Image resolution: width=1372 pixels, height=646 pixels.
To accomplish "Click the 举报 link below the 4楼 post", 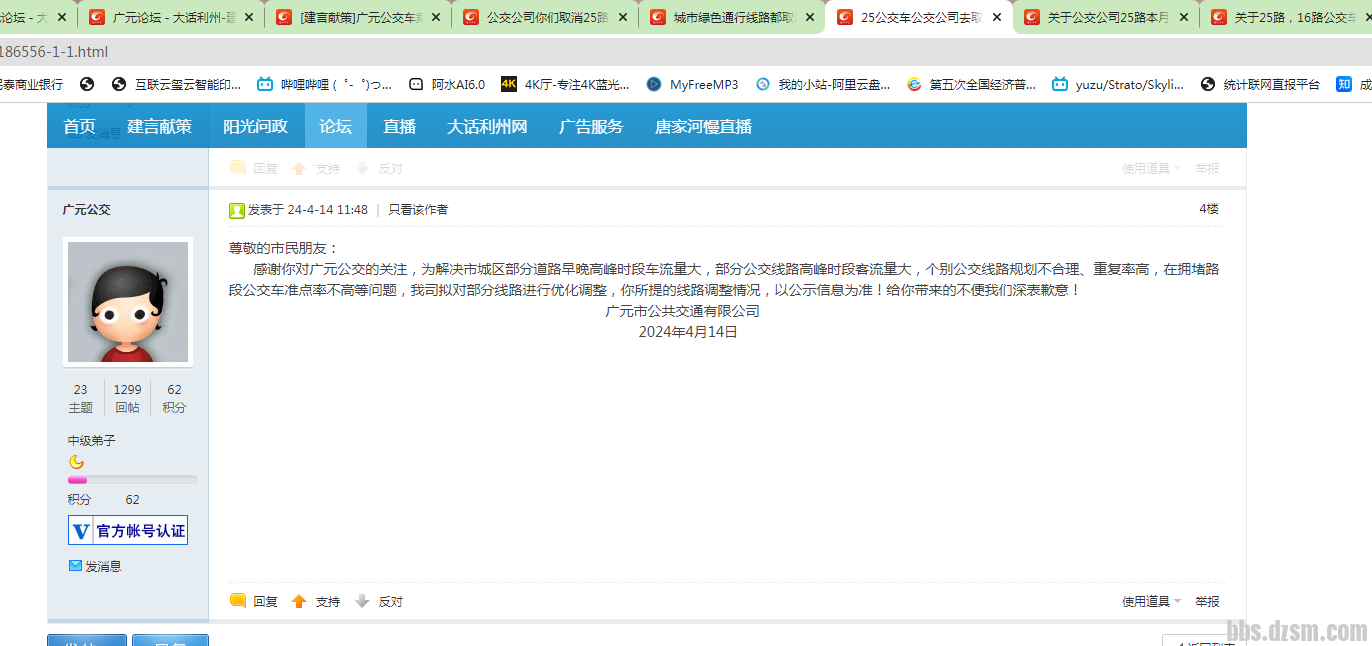I will tap(1207, 601).
